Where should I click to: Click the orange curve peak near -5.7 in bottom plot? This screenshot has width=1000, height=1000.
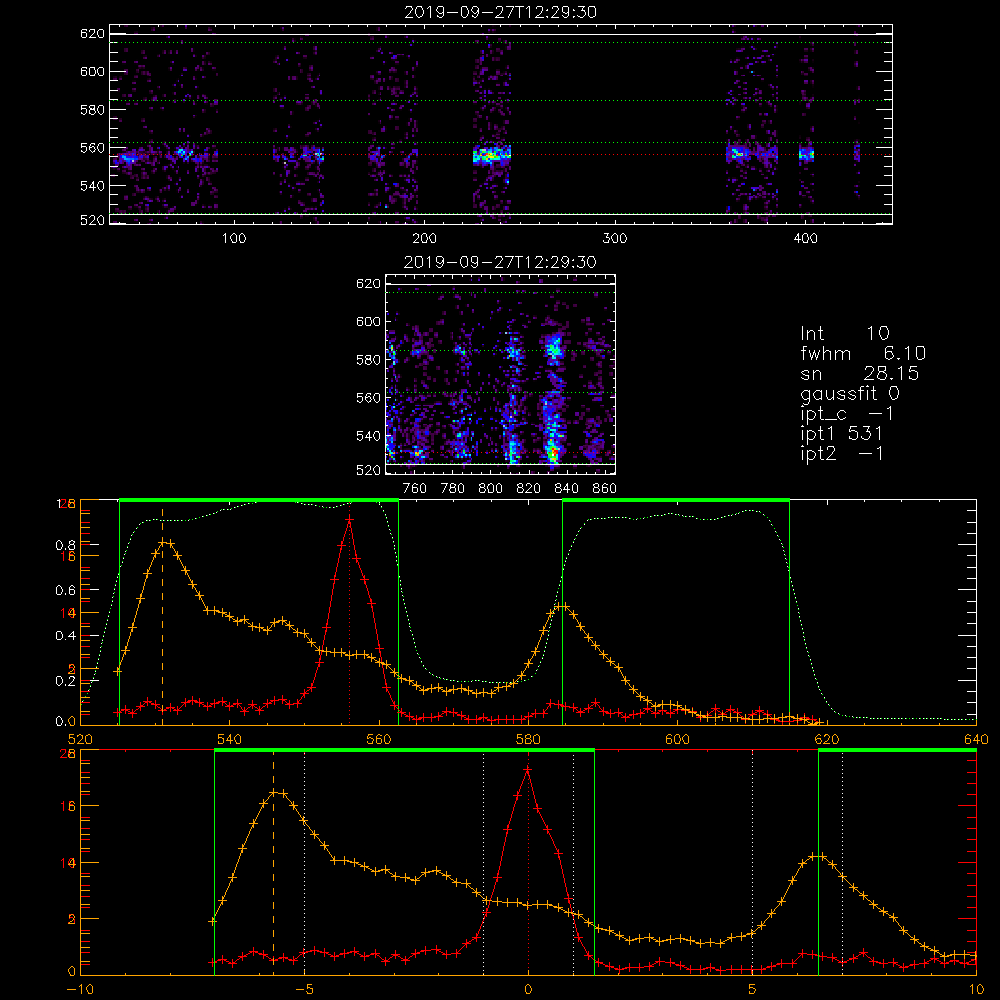click(274, 793)
